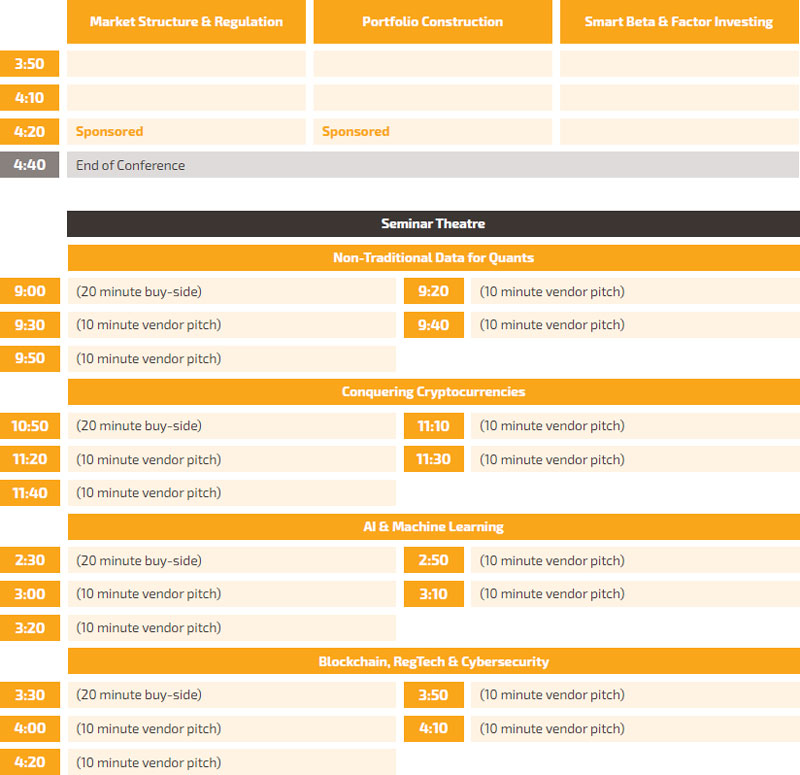The image size is (800, 775).
Task: Click the vendor pitch at 4:20 in Blockchain
Action: (232, 762)
